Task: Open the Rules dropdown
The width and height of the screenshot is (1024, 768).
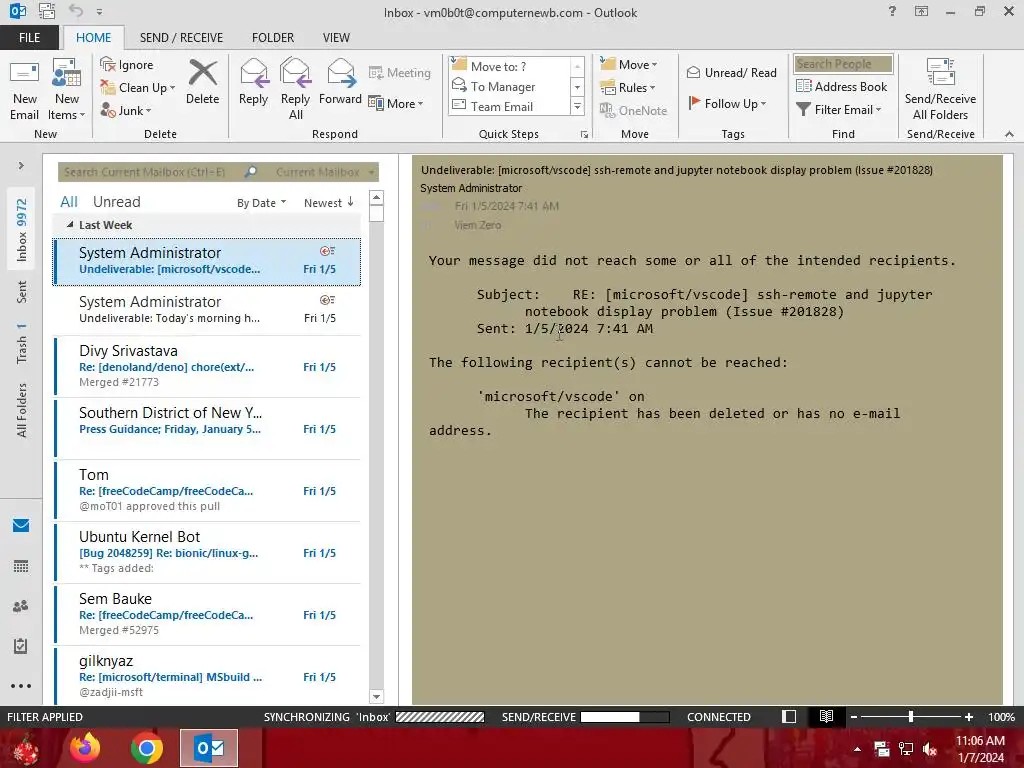Action: [x=628, y=88]
